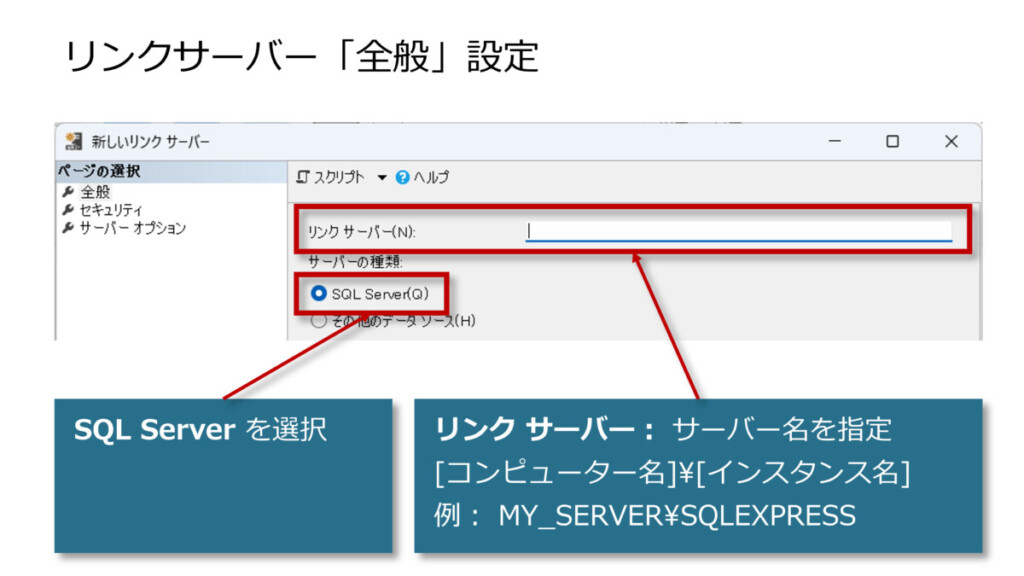Expand the スクリプト dropdown arrow
The height and width of the screenshot is (576, 1024).
[x=382, y=177]
